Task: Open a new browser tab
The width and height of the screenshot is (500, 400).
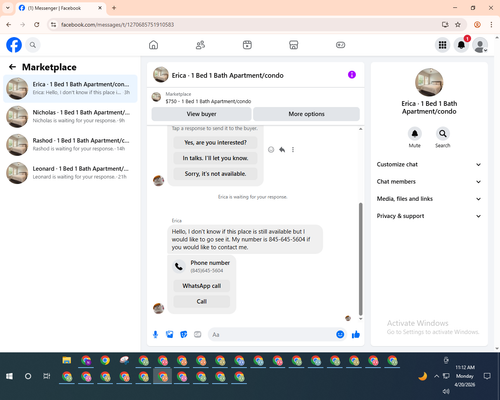Action: coord(114,8)
